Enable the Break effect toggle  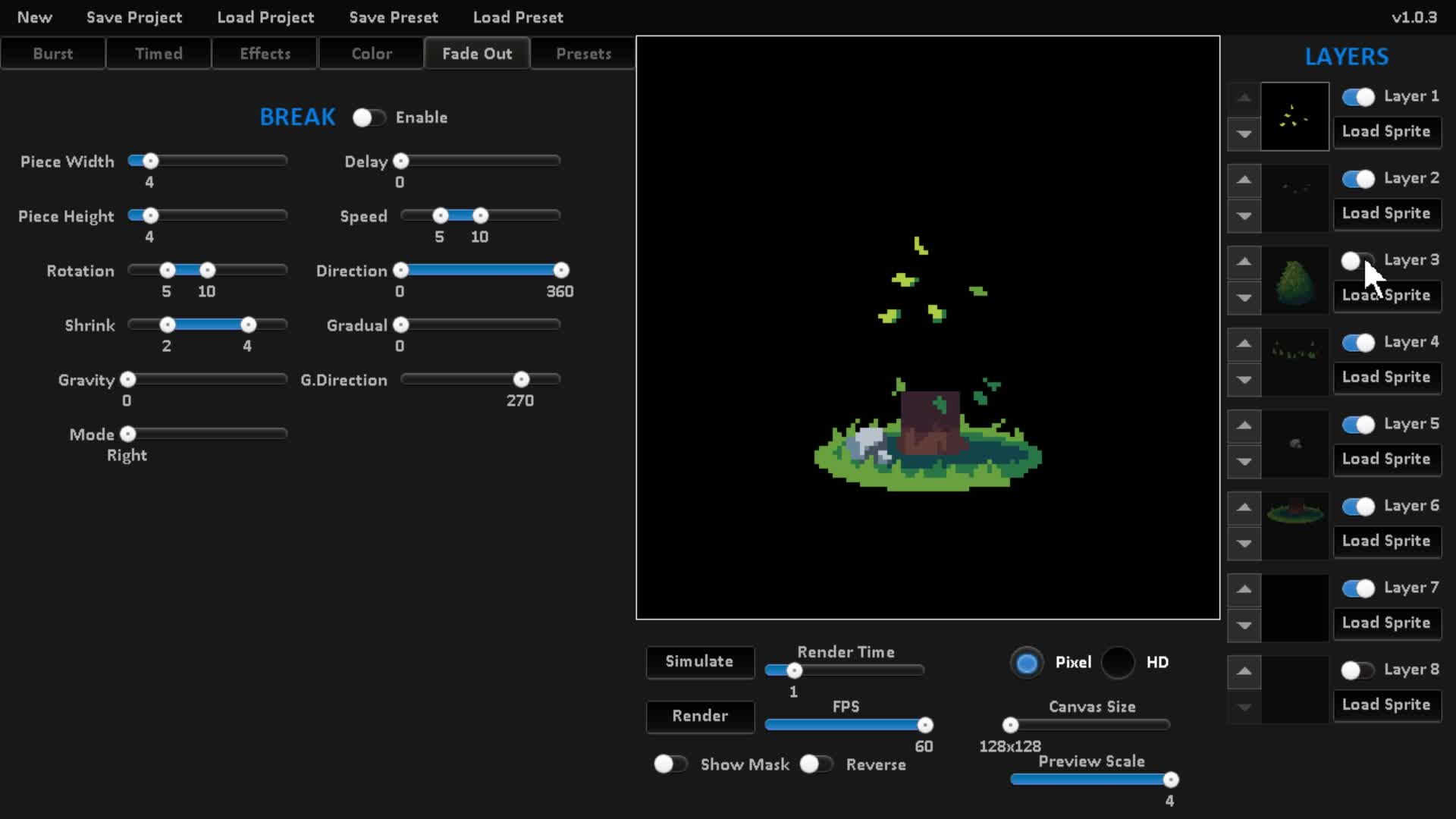tap(369, 118)
